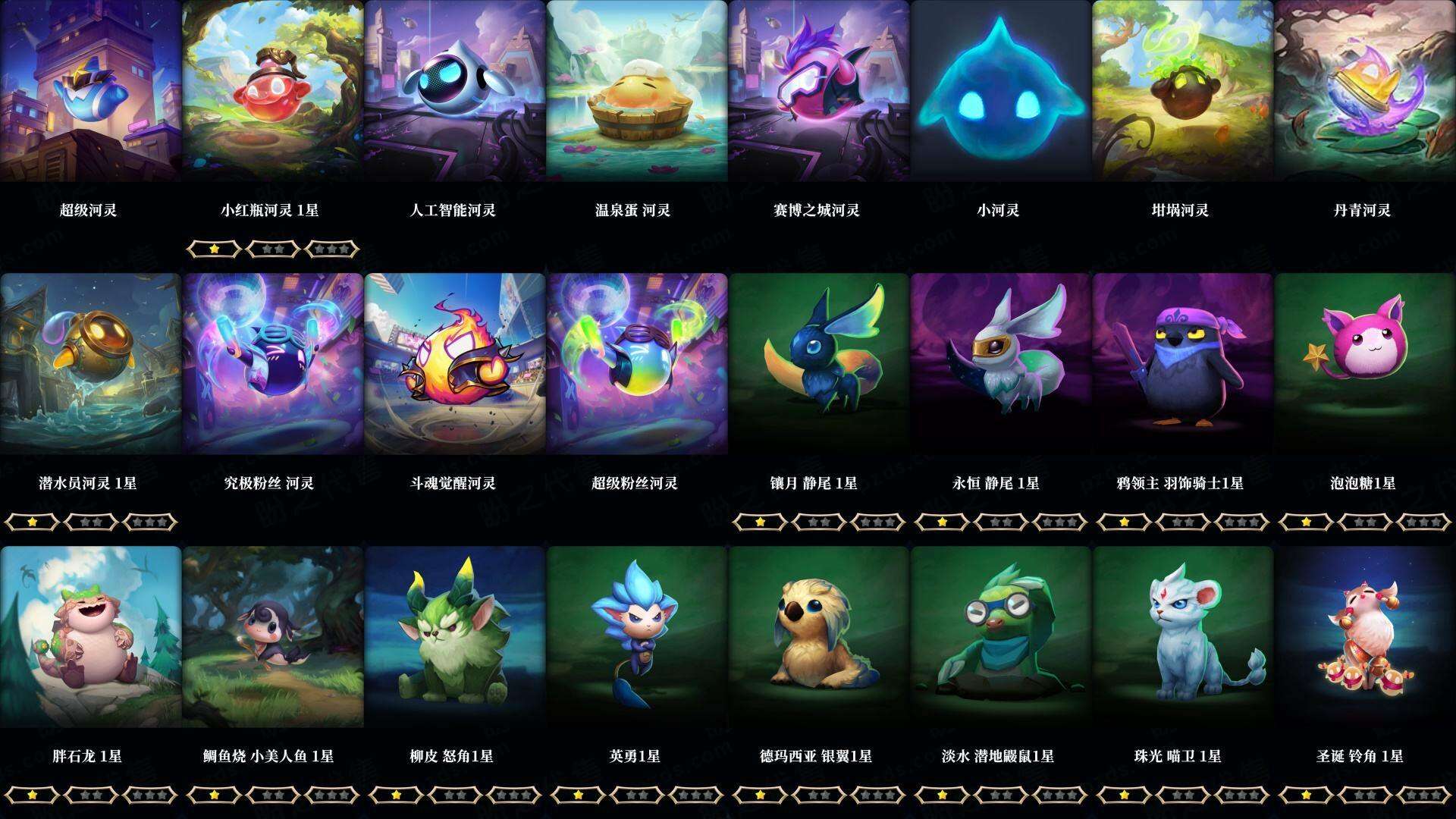The height and width of the screenshot is (819, 1456).
Task: Select the blue 小河灵 portrait
Action: tap(1000, 91)
